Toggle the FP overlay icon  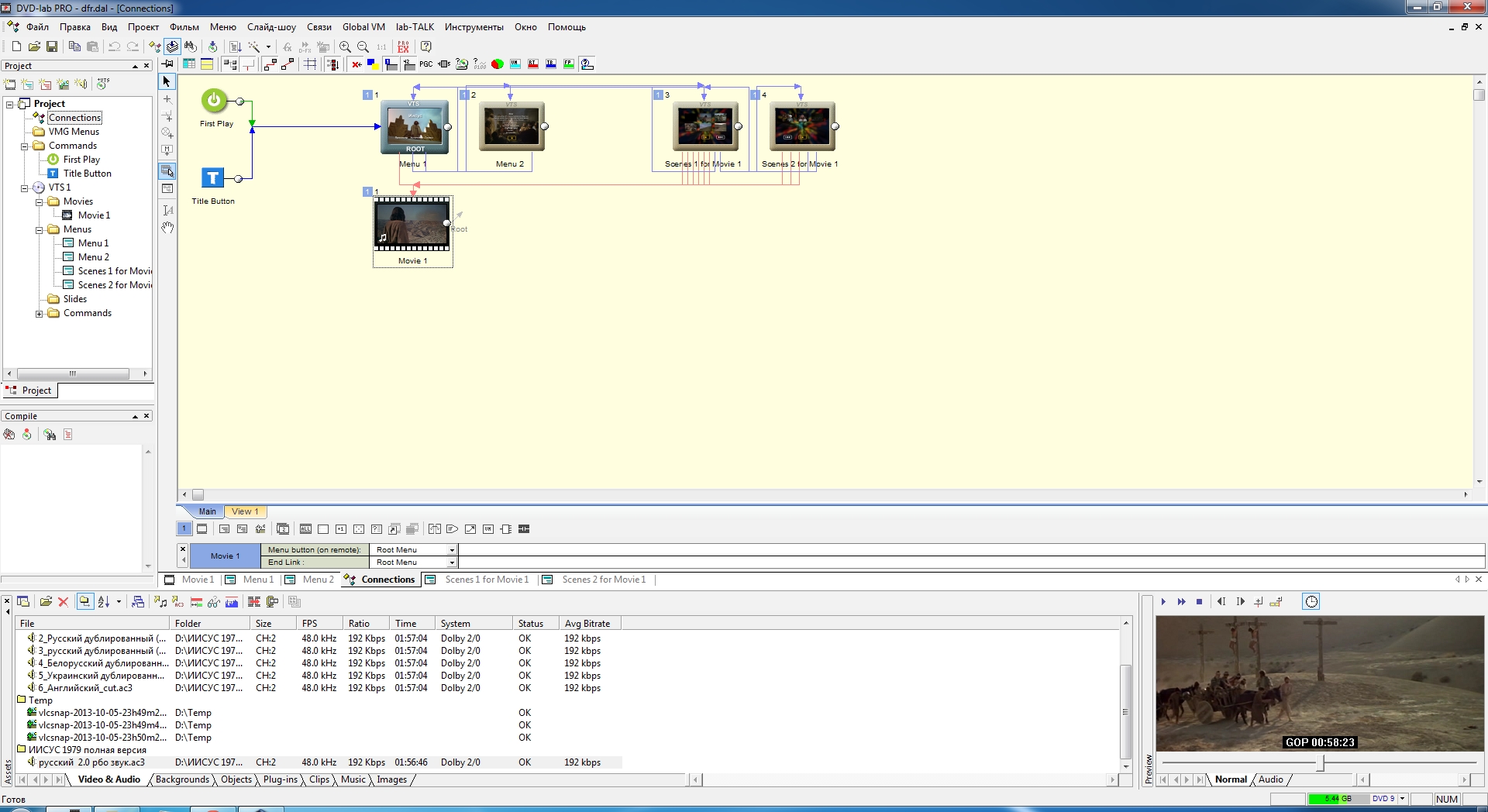pyautogui.click(x=569, y=64)
